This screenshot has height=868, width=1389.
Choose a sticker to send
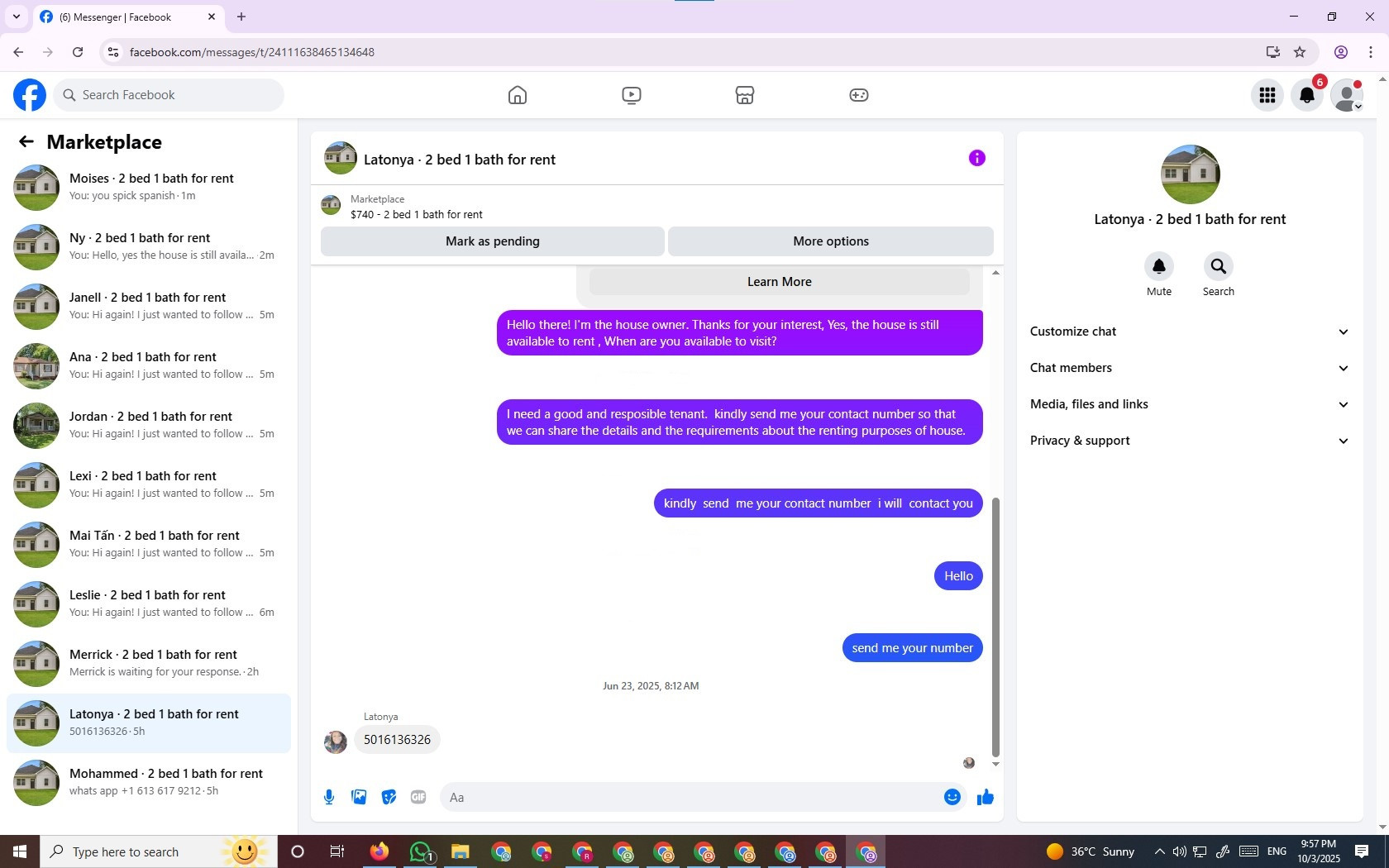click(389, 797)
